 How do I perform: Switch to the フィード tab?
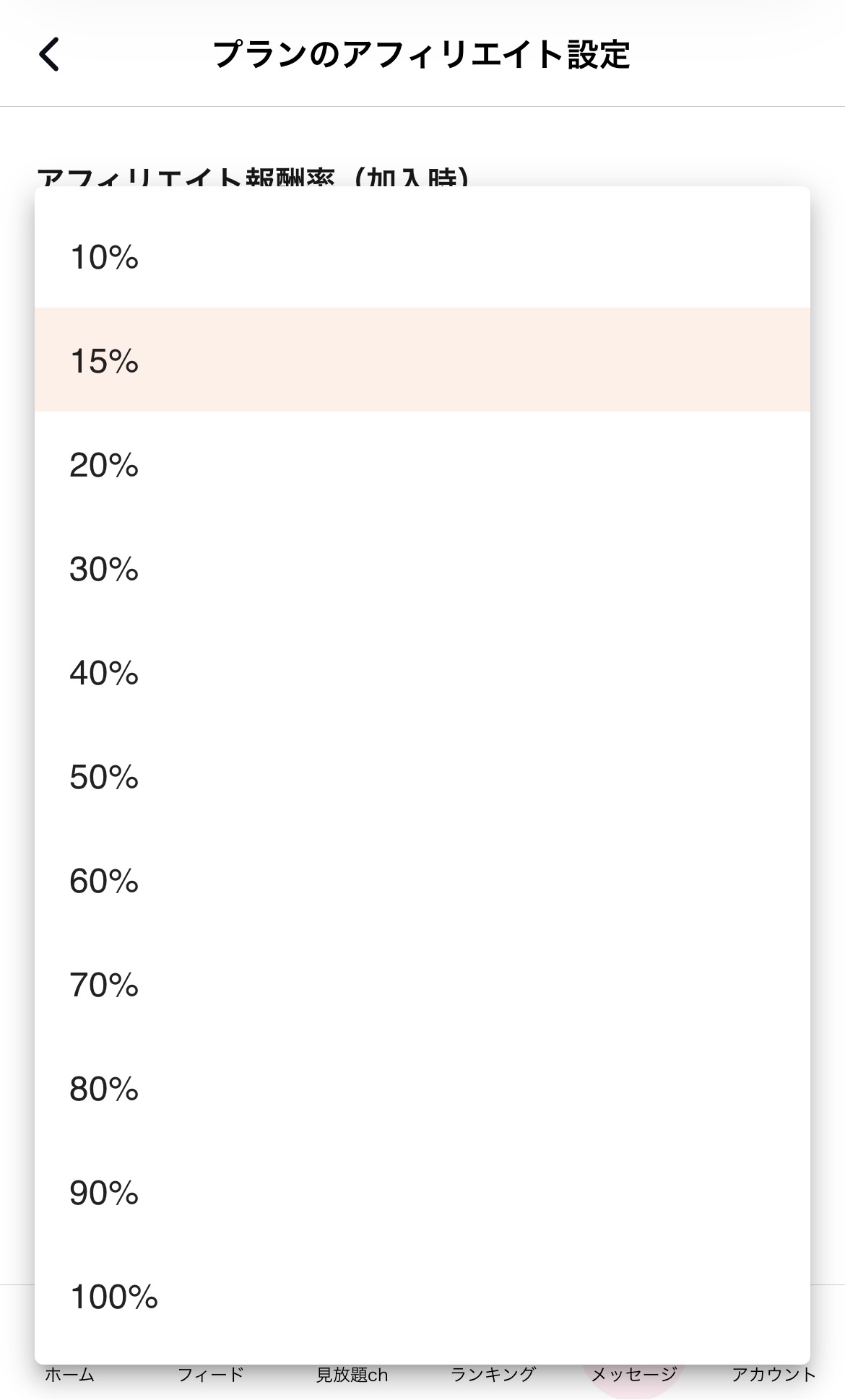pyautogui.click(x=211, y=1375)
